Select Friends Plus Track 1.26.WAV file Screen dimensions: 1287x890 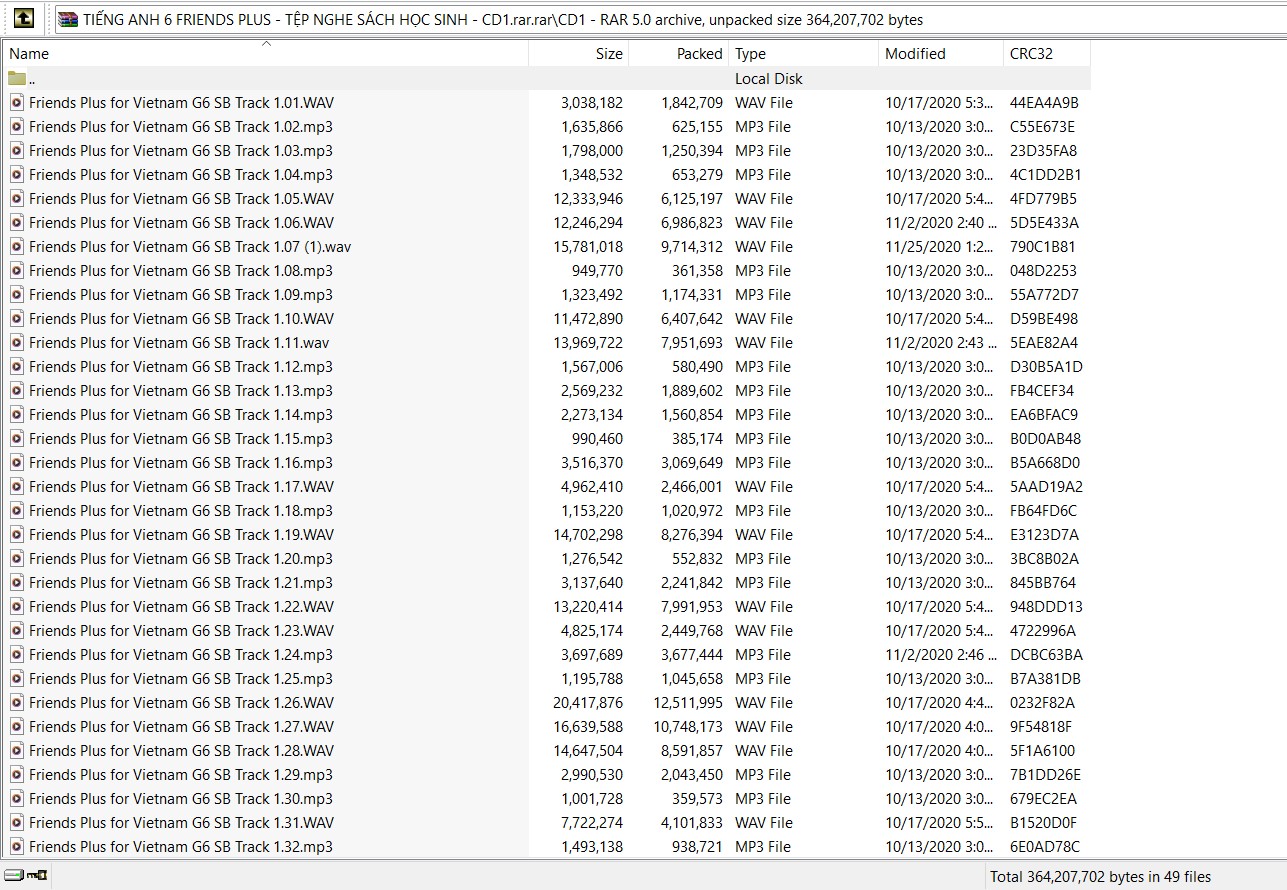pyautogui.click(x=181, y=702)
